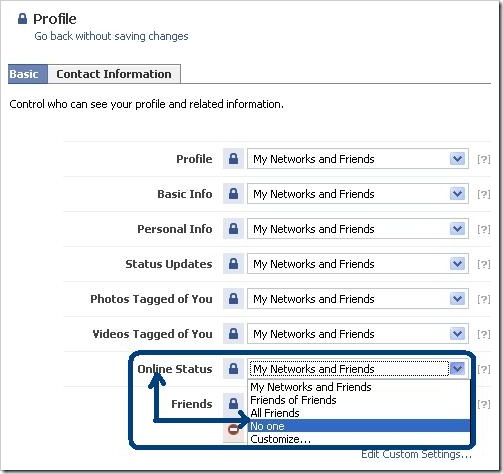
Task: Open help [?] for Photos Tagged of You
Action: click(483, 299)
